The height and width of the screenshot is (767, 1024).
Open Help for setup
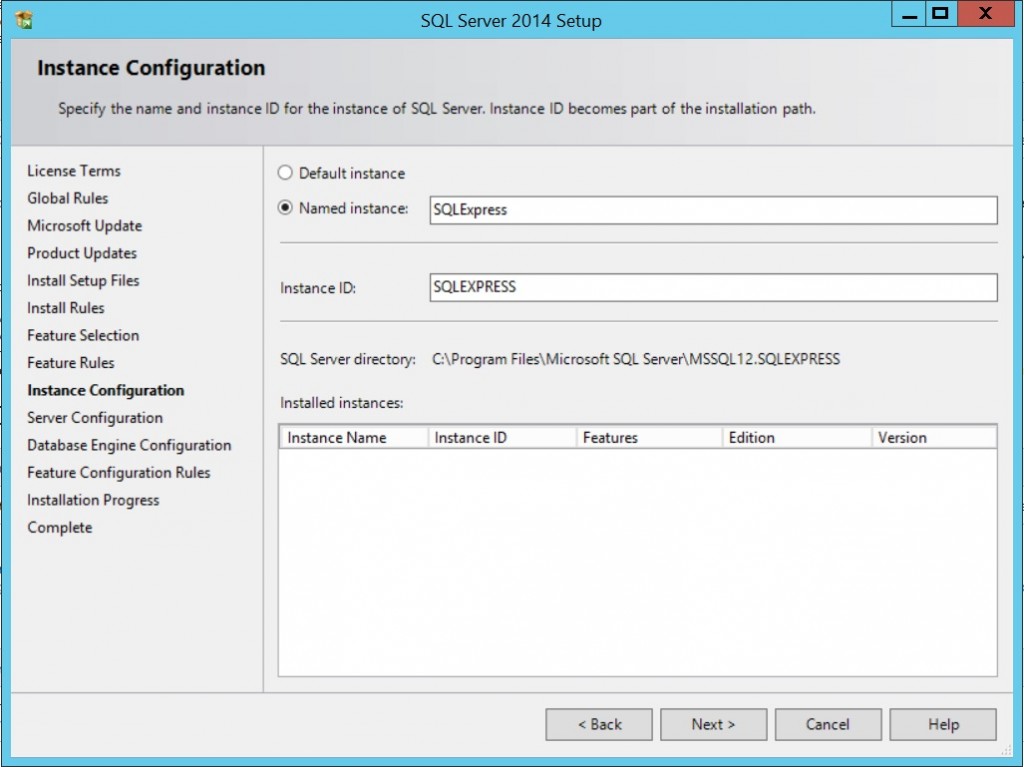click(943, 725)
